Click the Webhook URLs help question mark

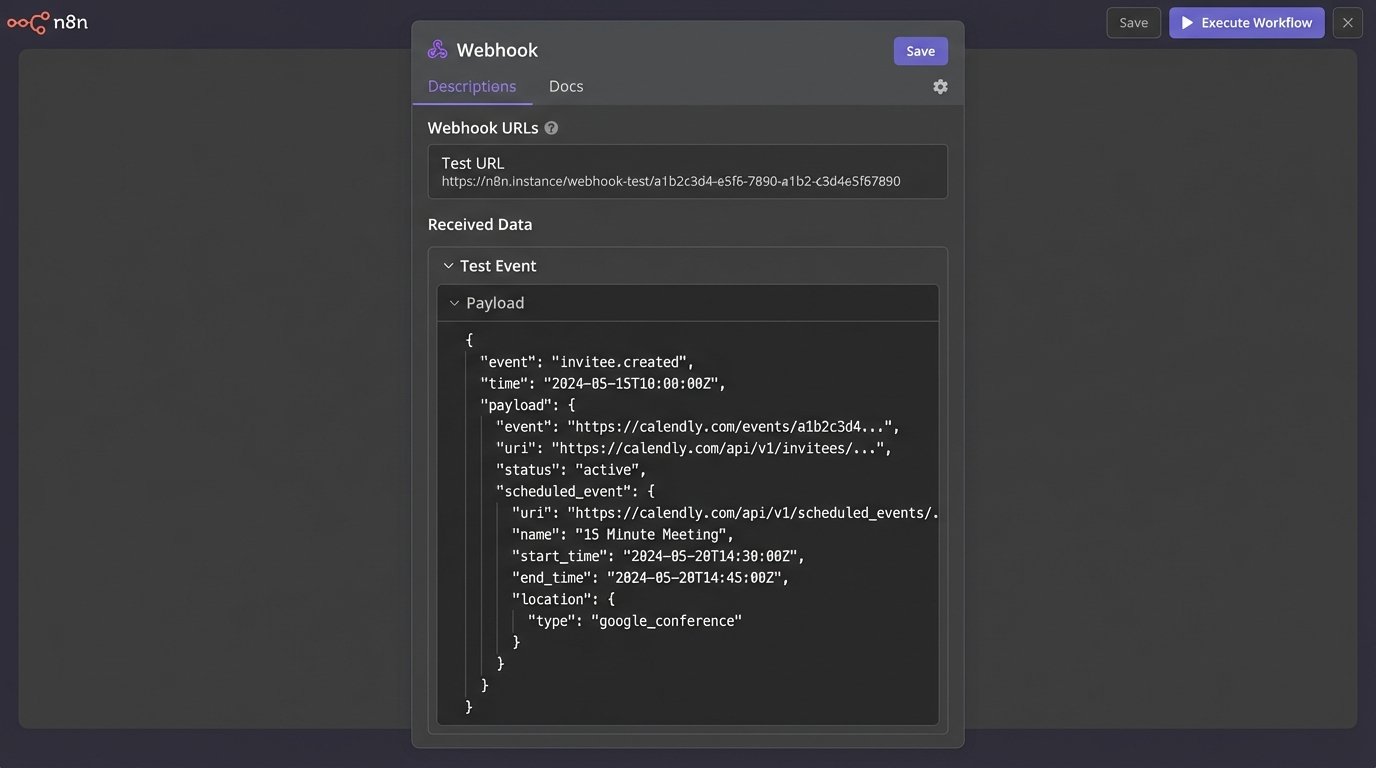(x=551, y=128)
